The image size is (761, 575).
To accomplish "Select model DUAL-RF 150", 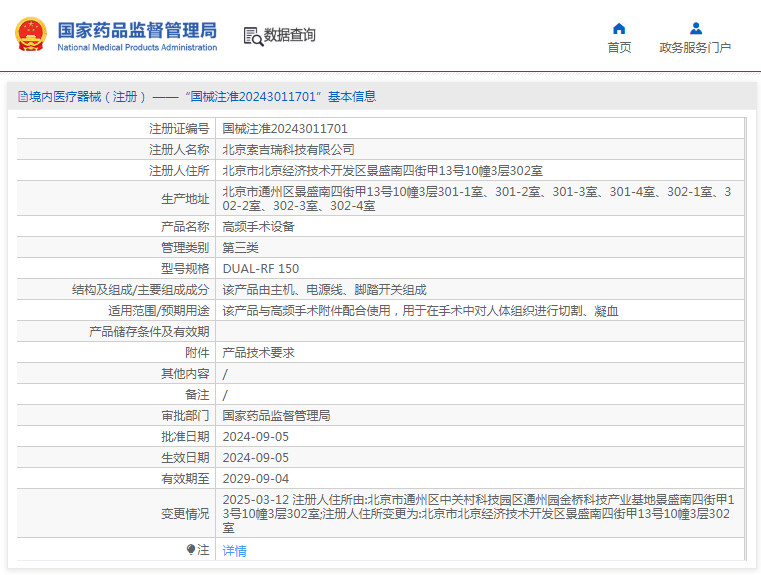I will point(261,268).
